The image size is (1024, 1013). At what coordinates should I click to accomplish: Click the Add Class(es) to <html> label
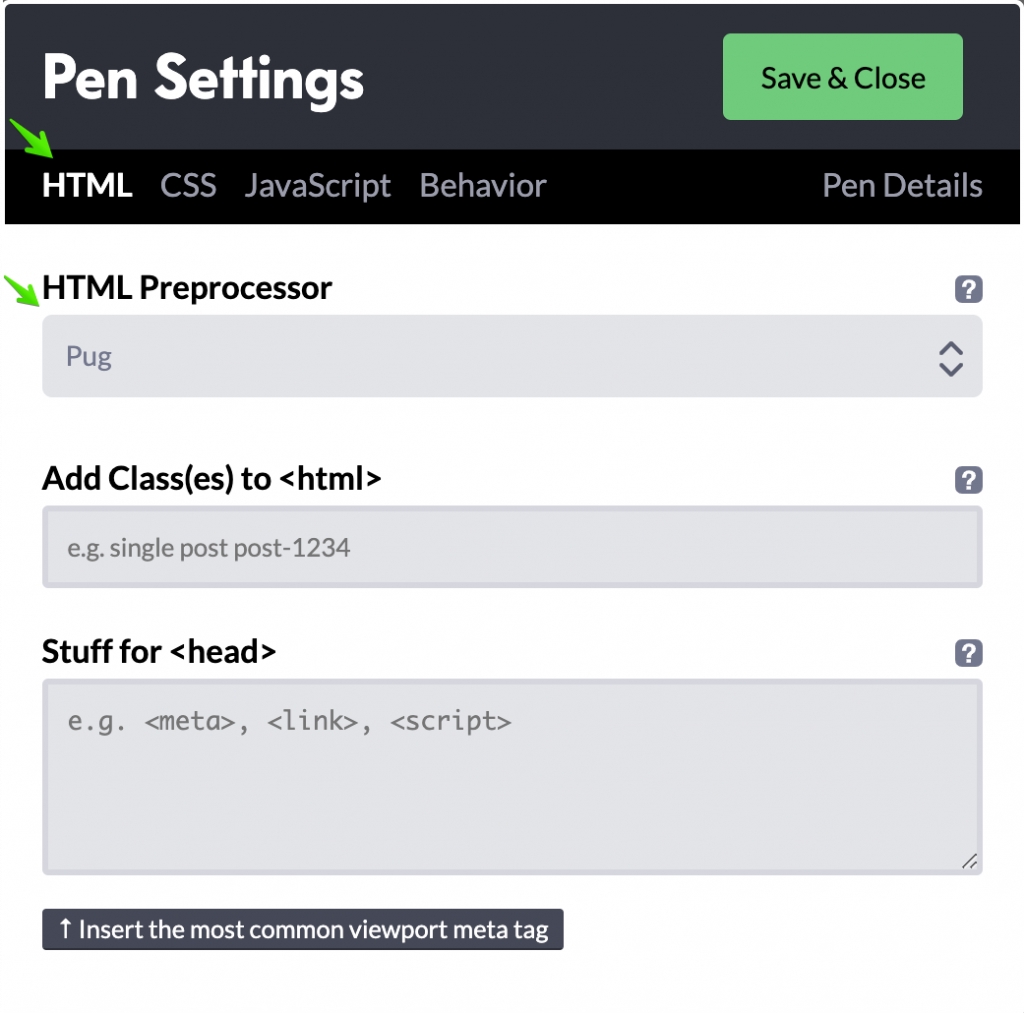211,479
